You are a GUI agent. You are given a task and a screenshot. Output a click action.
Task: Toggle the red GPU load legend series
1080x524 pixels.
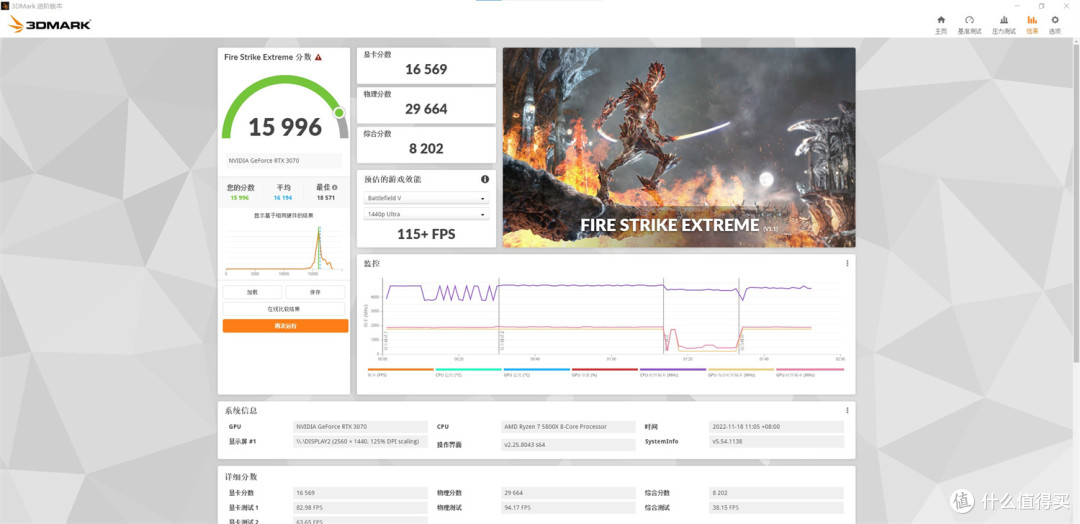tap(604, 373)
